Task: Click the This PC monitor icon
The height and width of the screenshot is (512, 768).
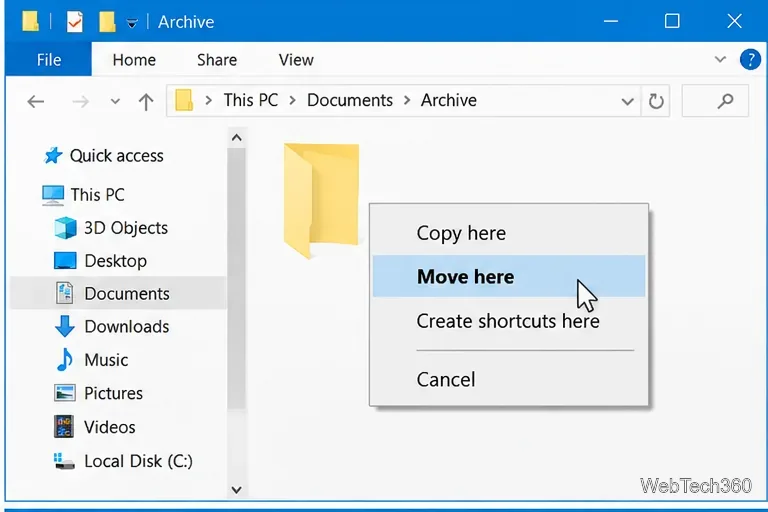Action: (x=53, y=195)
